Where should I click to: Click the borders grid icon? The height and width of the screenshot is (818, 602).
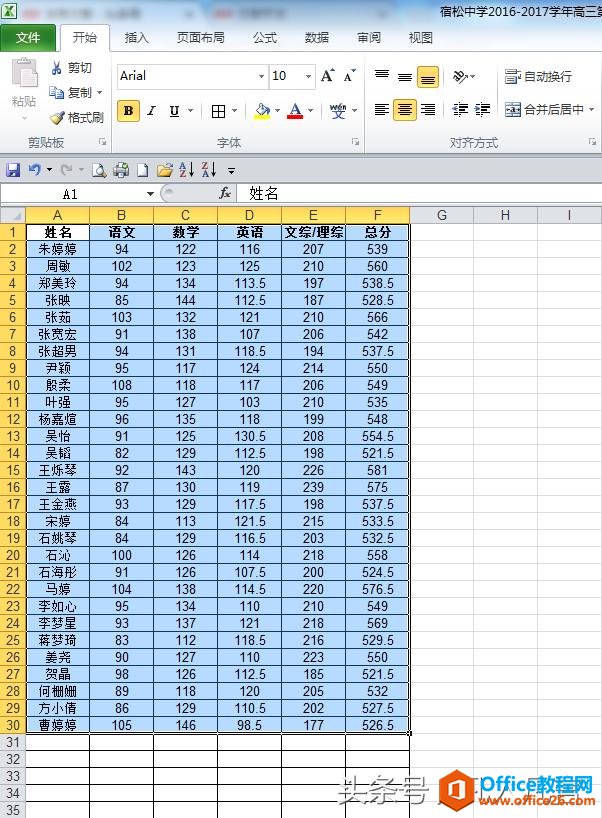(x=218, y=111)
